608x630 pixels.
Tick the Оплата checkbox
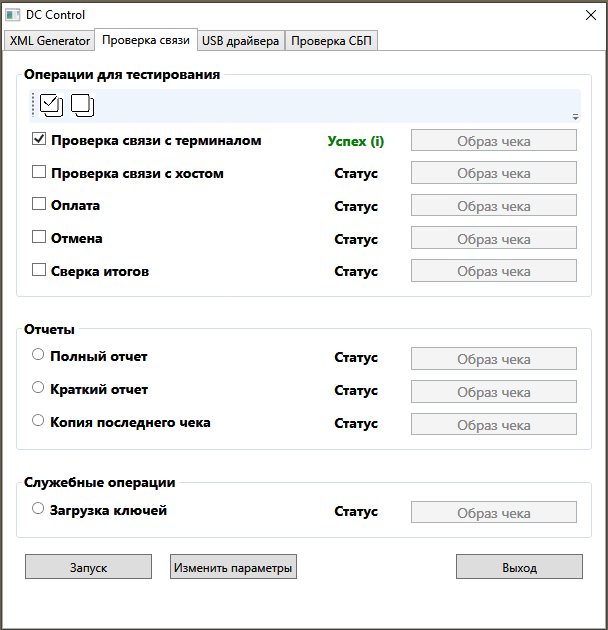click(x=39, y=205)
